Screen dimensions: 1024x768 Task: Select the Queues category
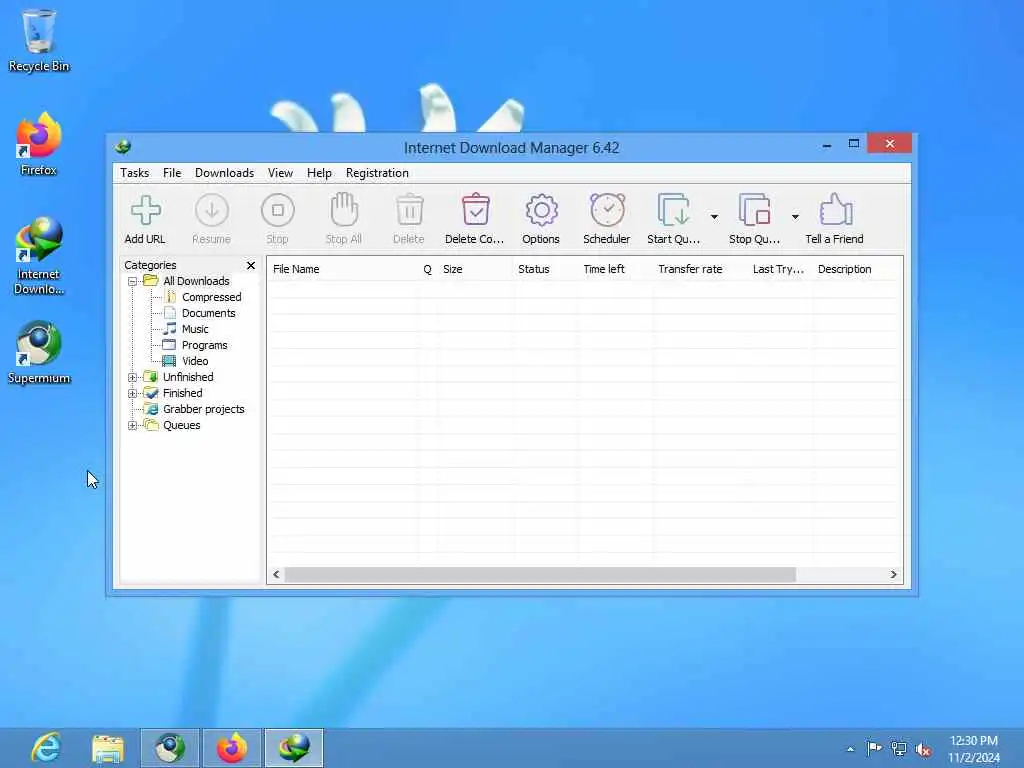182,425
